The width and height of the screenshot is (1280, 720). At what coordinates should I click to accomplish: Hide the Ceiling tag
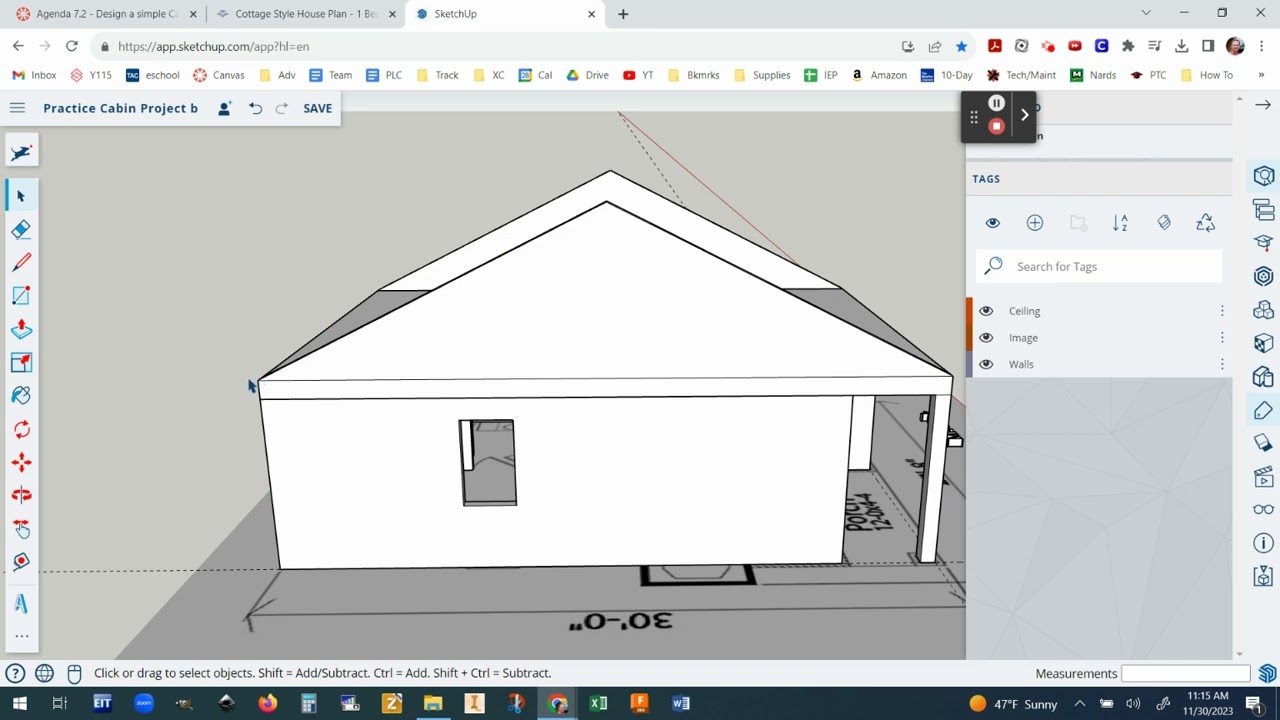point(986,311)
